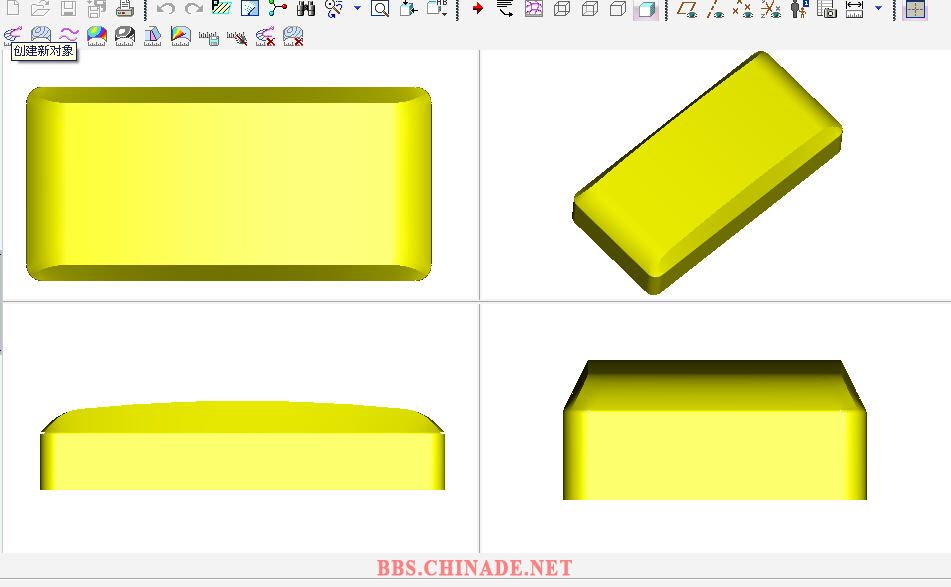Click the open folder toolbar button
Image resolution: width=951 pixels, height=587 pixels.
click(40, 9)
